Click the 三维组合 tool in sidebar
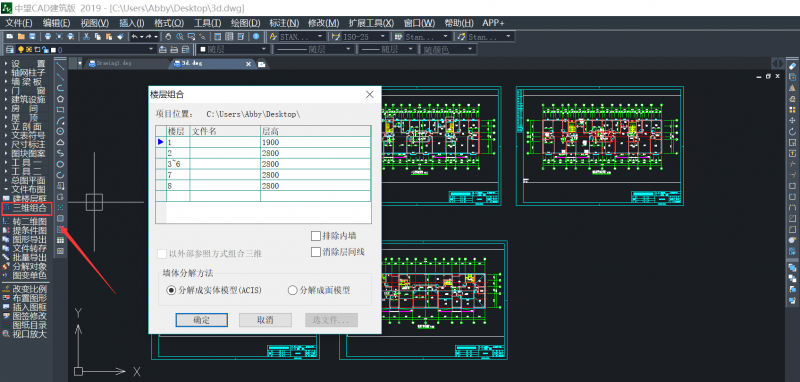800x382 pixels. [x=30, y=208]
